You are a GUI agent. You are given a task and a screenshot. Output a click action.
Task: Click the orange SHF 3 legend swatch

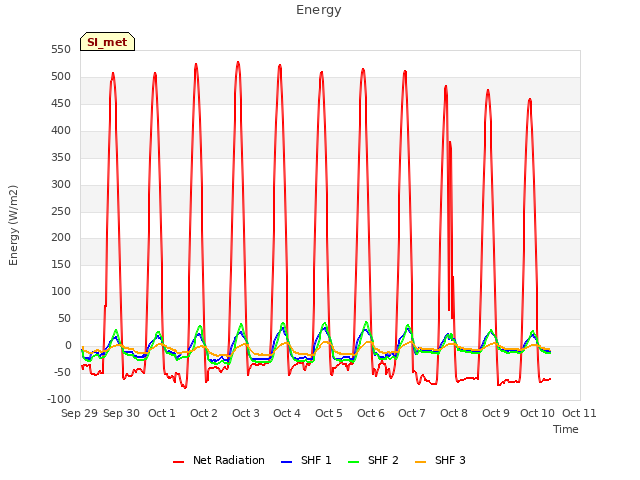[420, 462]
